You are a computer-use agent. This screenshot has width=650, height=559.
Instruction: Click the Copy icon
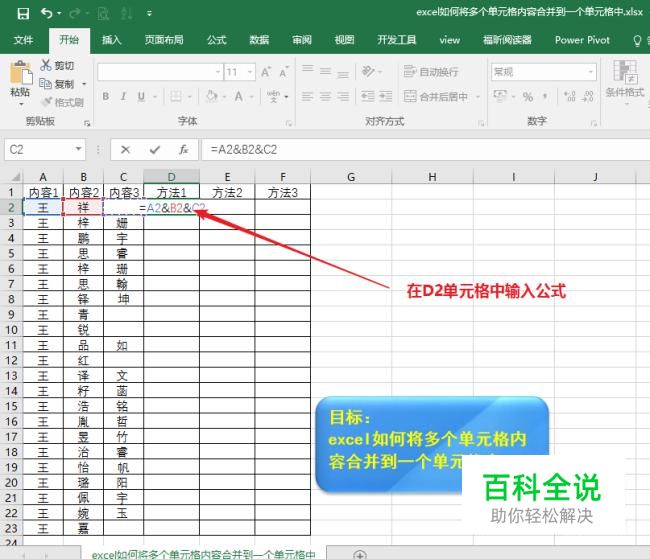pyautogui.click(x=45, y=83)
